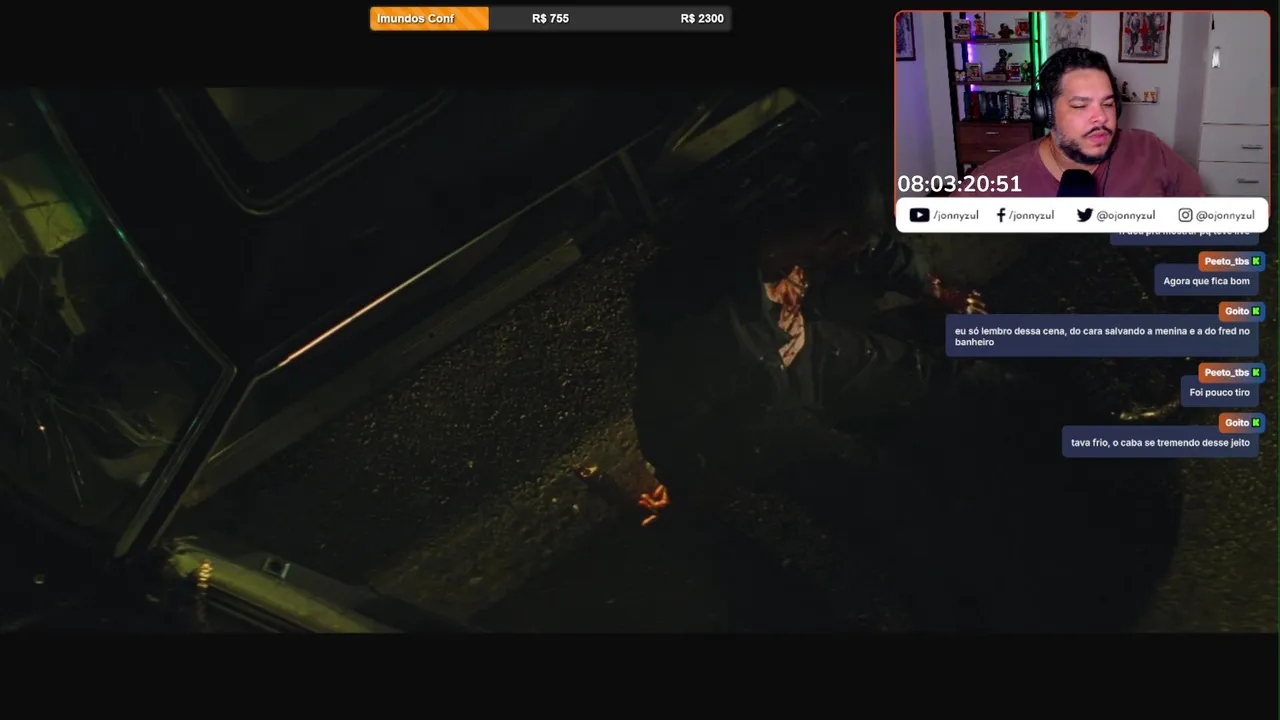Click username Peeto_tbs above 'Foi pouco tiro'
This screenshot has height=720, width=1280.
[x=1226, y=372]
